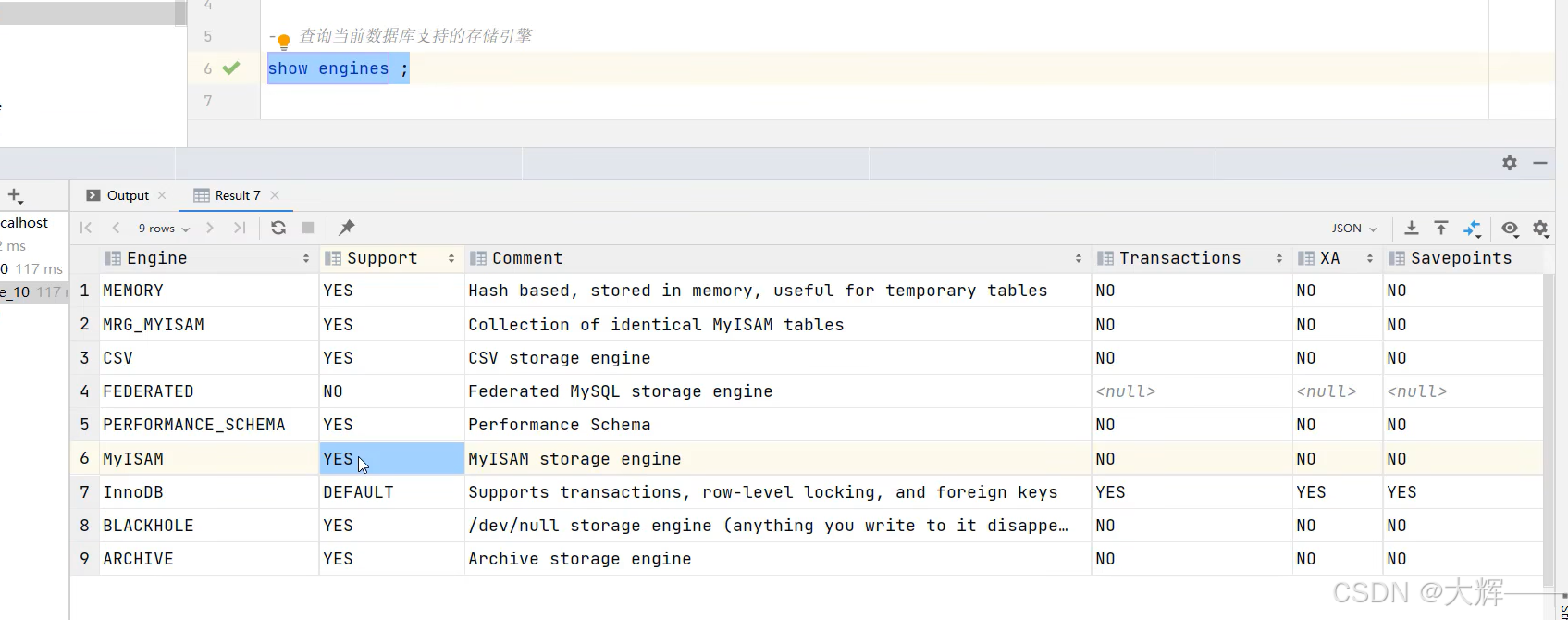Reload the result set
The height and width of the screenshot is (620, 1568).
278,228
